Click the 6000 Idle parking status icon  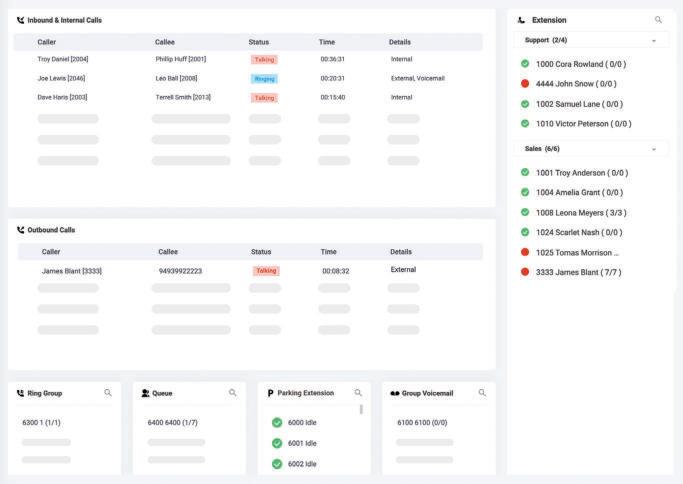(x=277, y=422)
